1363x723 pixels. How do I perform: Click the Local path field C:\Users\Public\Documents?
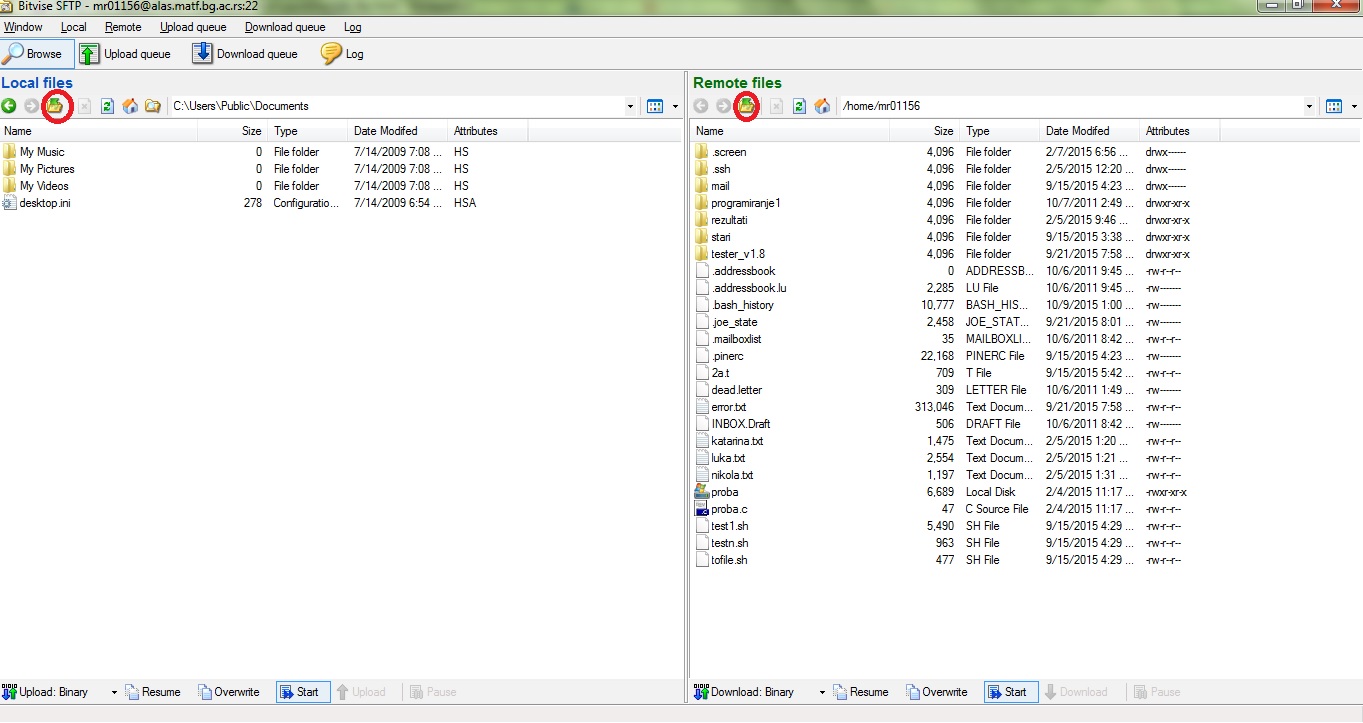point(395,106)
